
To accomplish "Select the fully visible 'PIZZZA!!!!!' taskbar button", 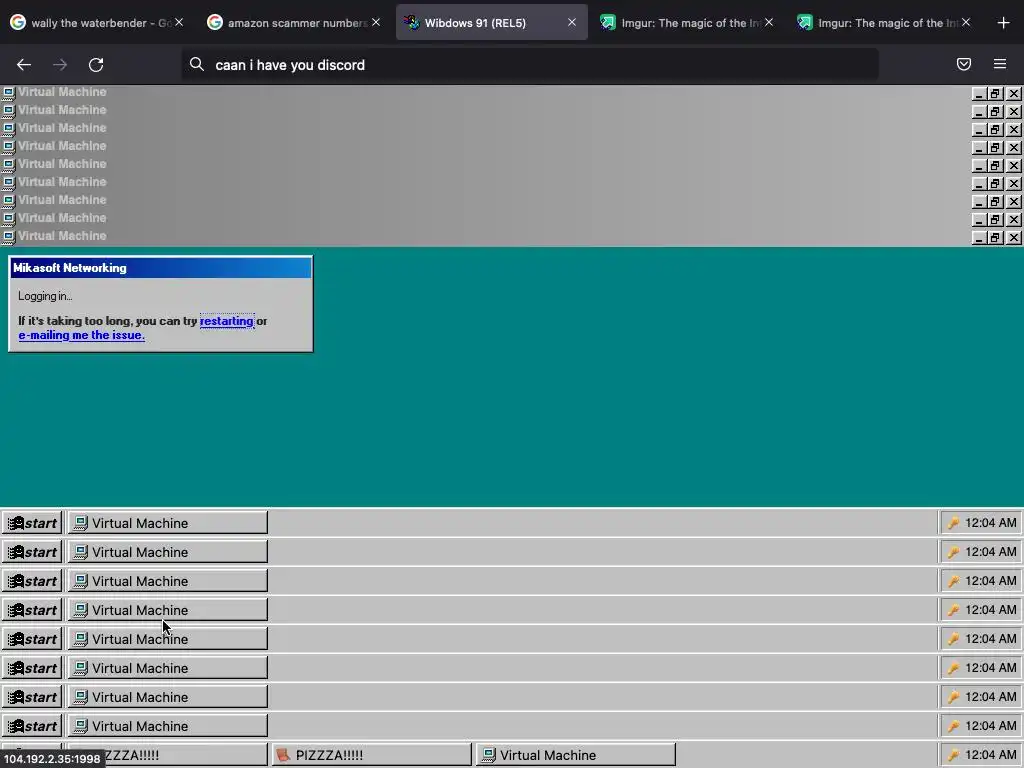I will click(x=371, y=755).
